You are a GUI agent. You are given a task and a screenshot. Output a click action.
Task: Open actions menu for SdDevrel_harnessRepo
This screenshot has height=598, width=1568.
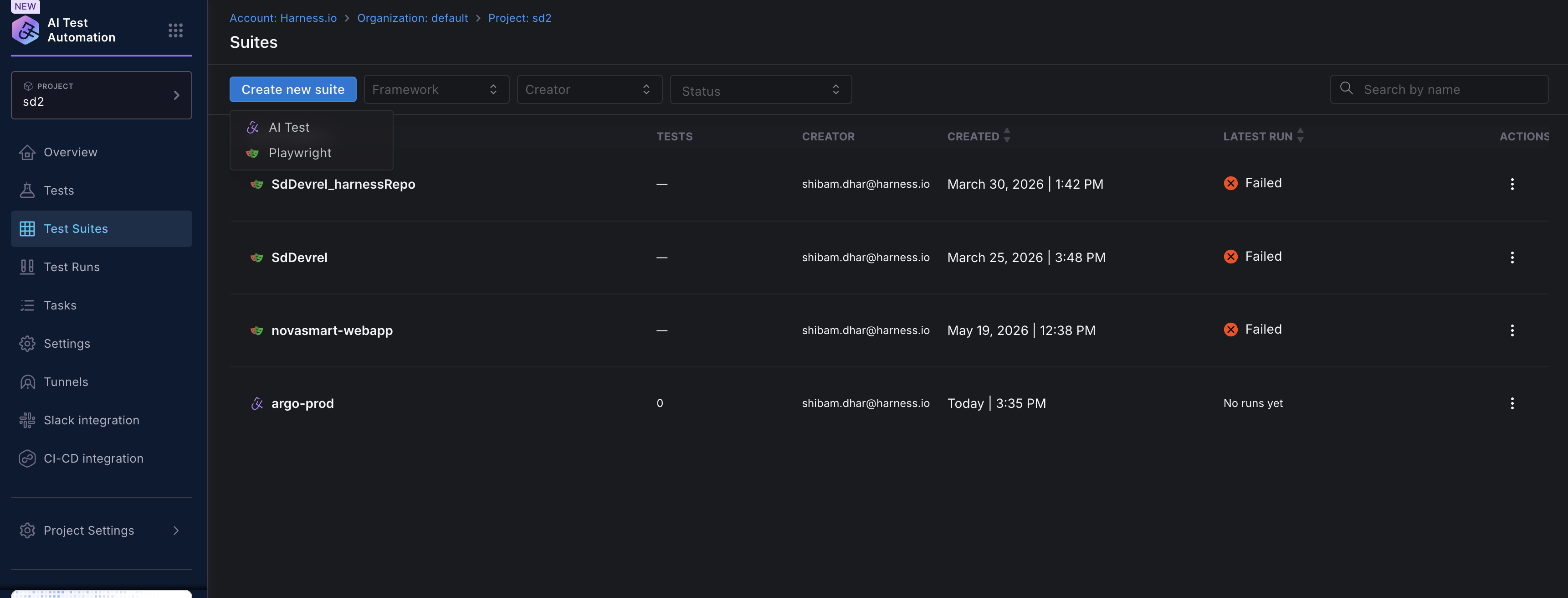(1512, 184)
